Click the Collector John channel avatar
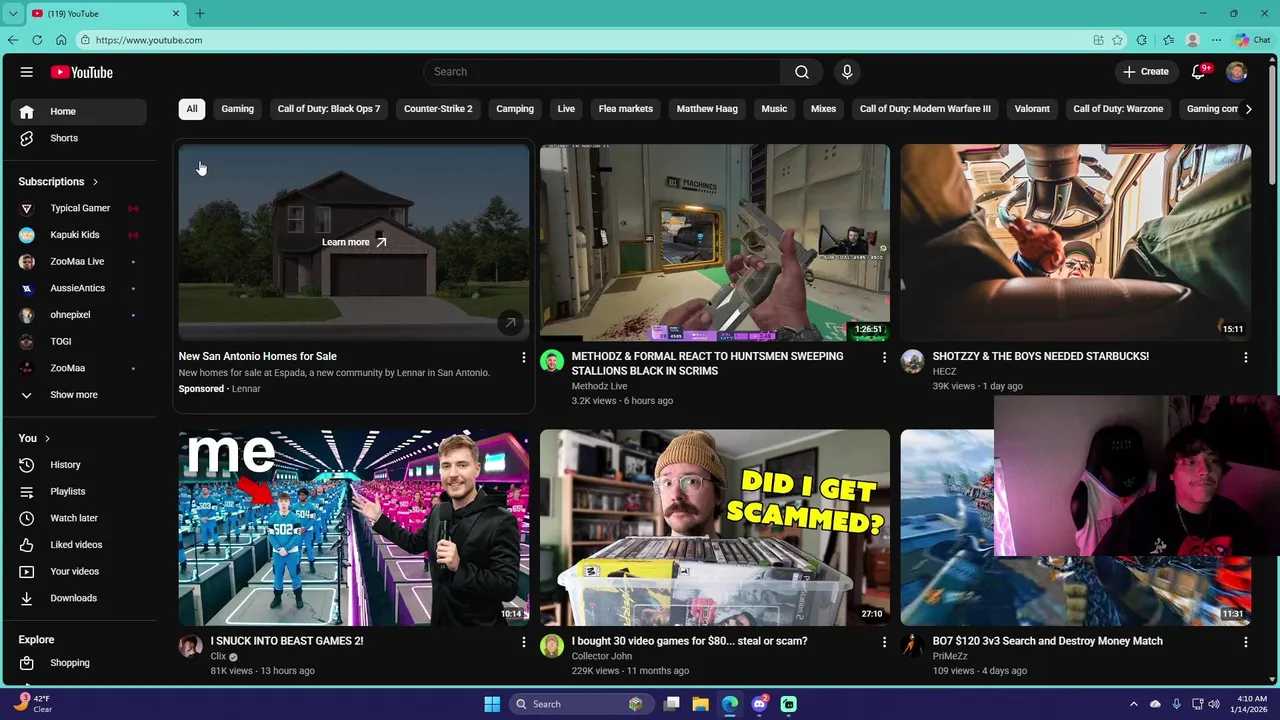Screen dimensions: 1280x720 552,646
